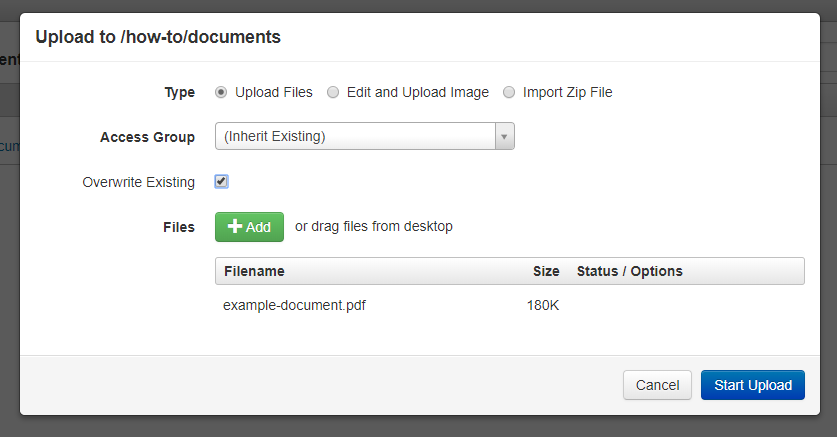837x437 pixels.
Task: Click the 180K file size value
Action: 543,305
